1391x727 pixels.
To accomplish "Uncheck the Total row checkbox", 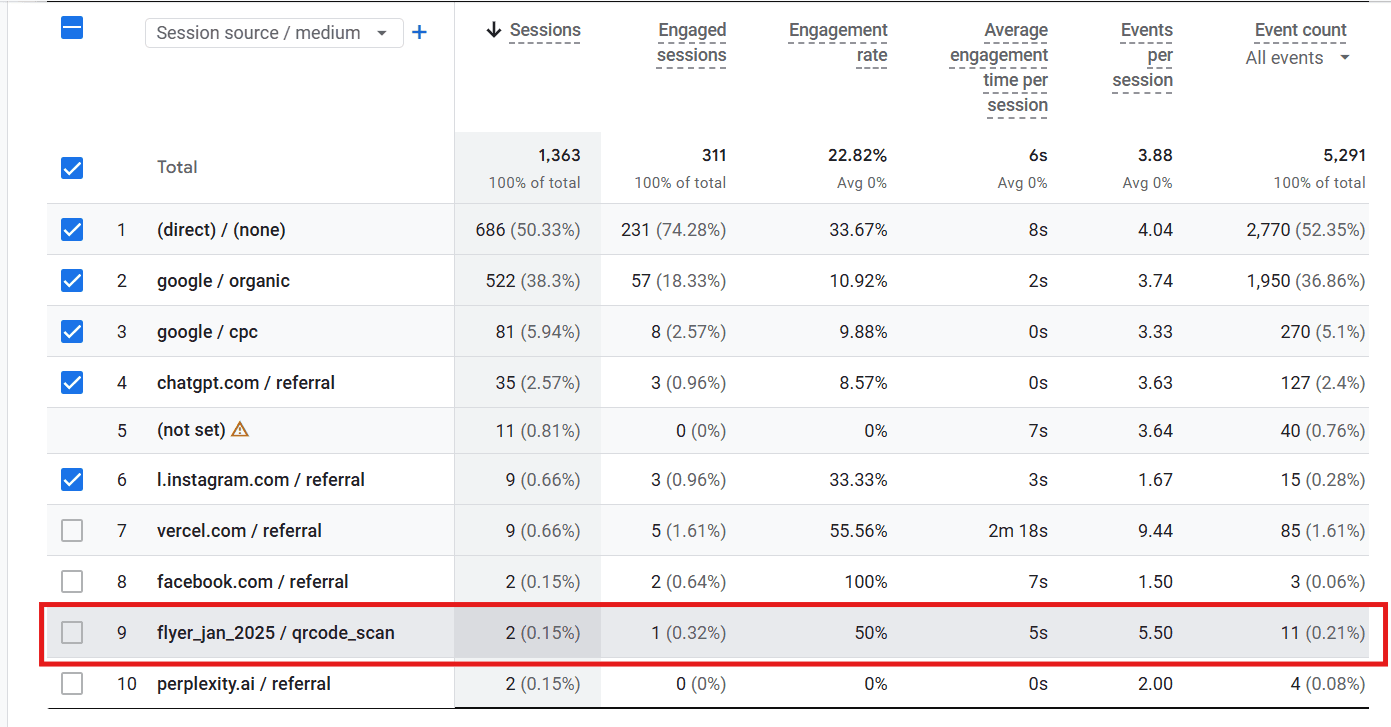I will tap(72, 168).
